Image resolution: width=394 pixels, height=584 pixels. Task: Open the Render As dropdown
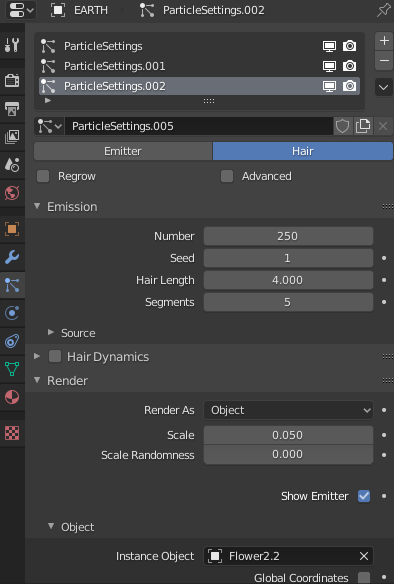288,410
